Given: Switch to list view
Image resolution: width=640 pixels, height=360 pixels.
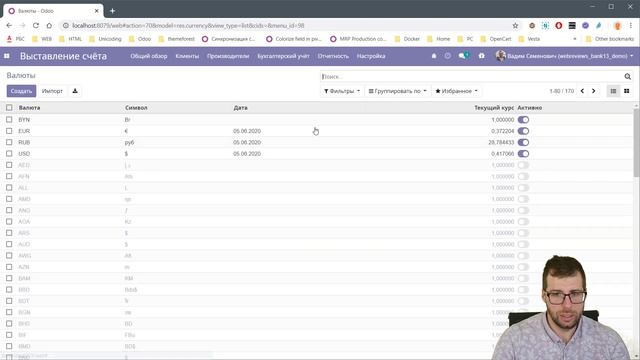Looking at the screenshot, I should point(613,91).
